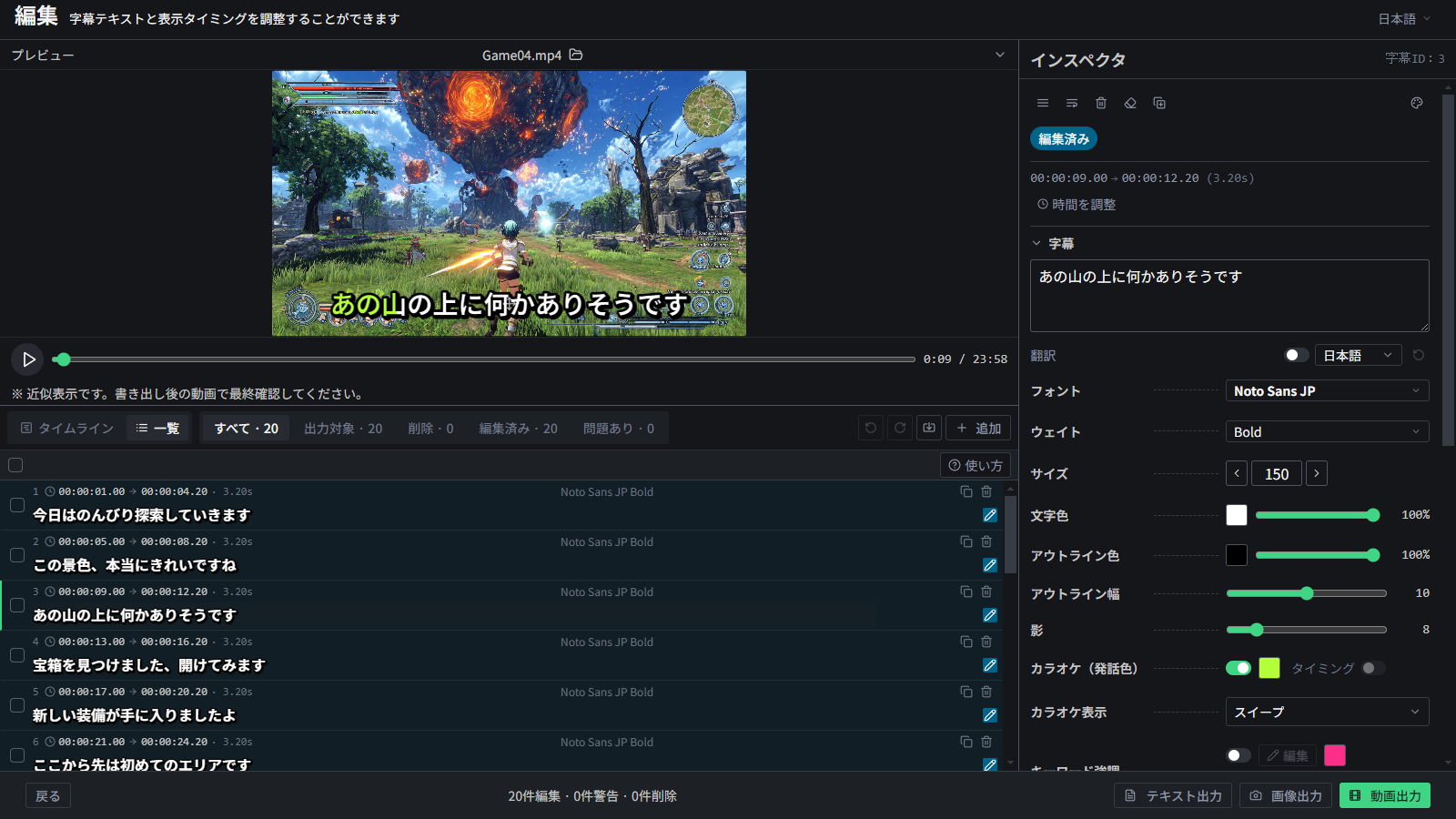Increase the サイズ value with the right arrow
Screen dimensions: 1456x819
click(x=1317, y=473)
